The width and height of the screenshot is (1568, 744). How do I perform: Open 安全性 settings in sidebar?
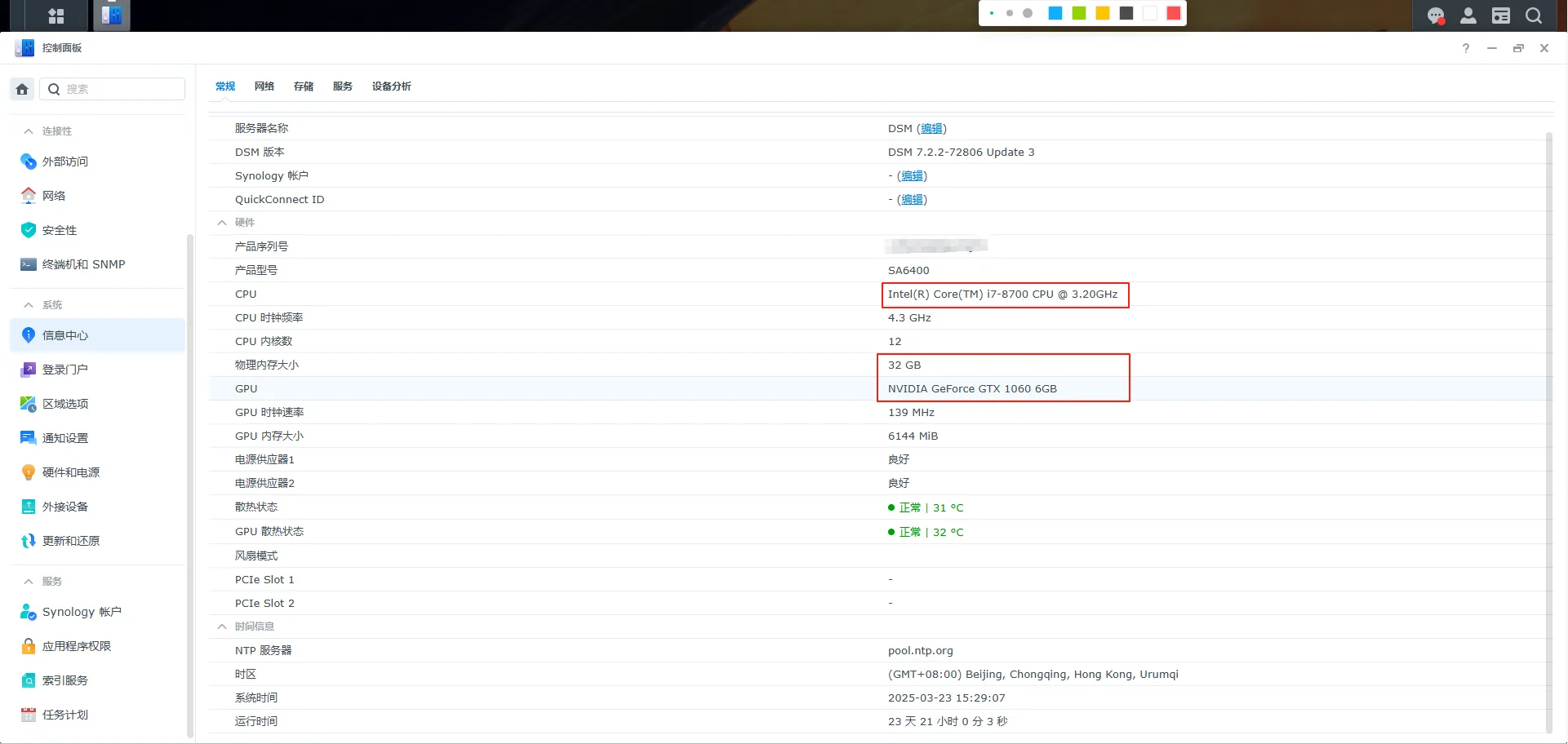point(98,230)
